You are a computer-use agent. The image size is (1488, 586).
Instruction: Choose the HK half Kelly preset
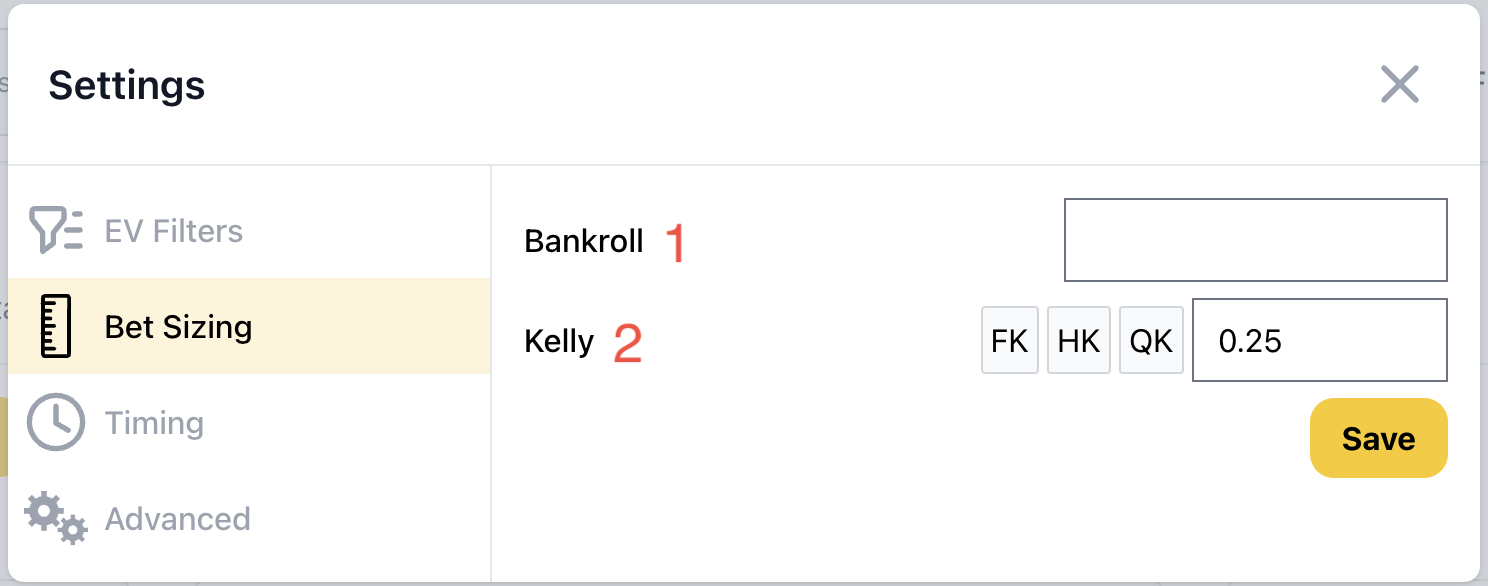[x=1079, y=341]
